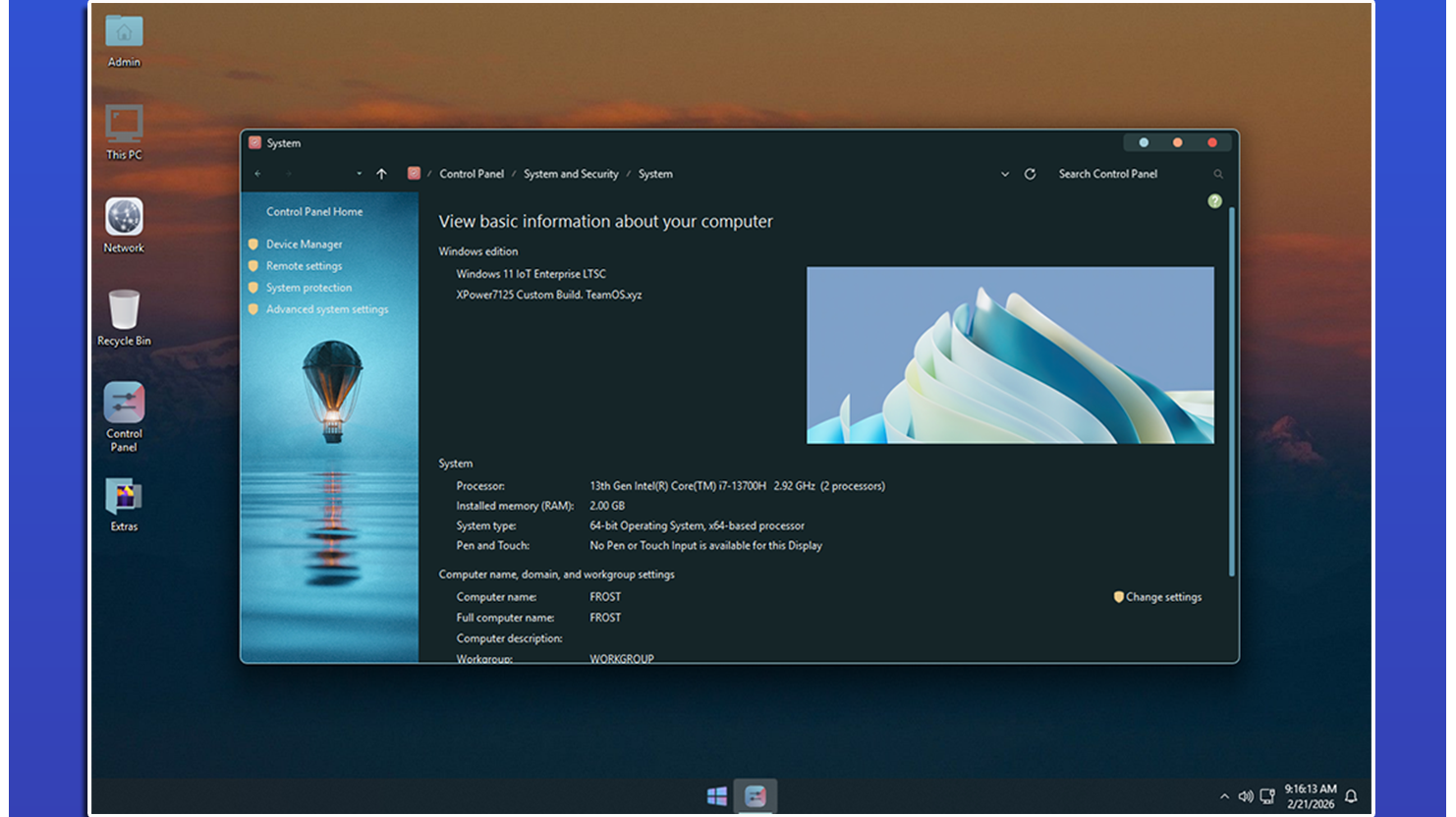Click the green help question mark icon
Image resolution: width=1456 pixels, height=817 pixels.
tap(1214, 201)
